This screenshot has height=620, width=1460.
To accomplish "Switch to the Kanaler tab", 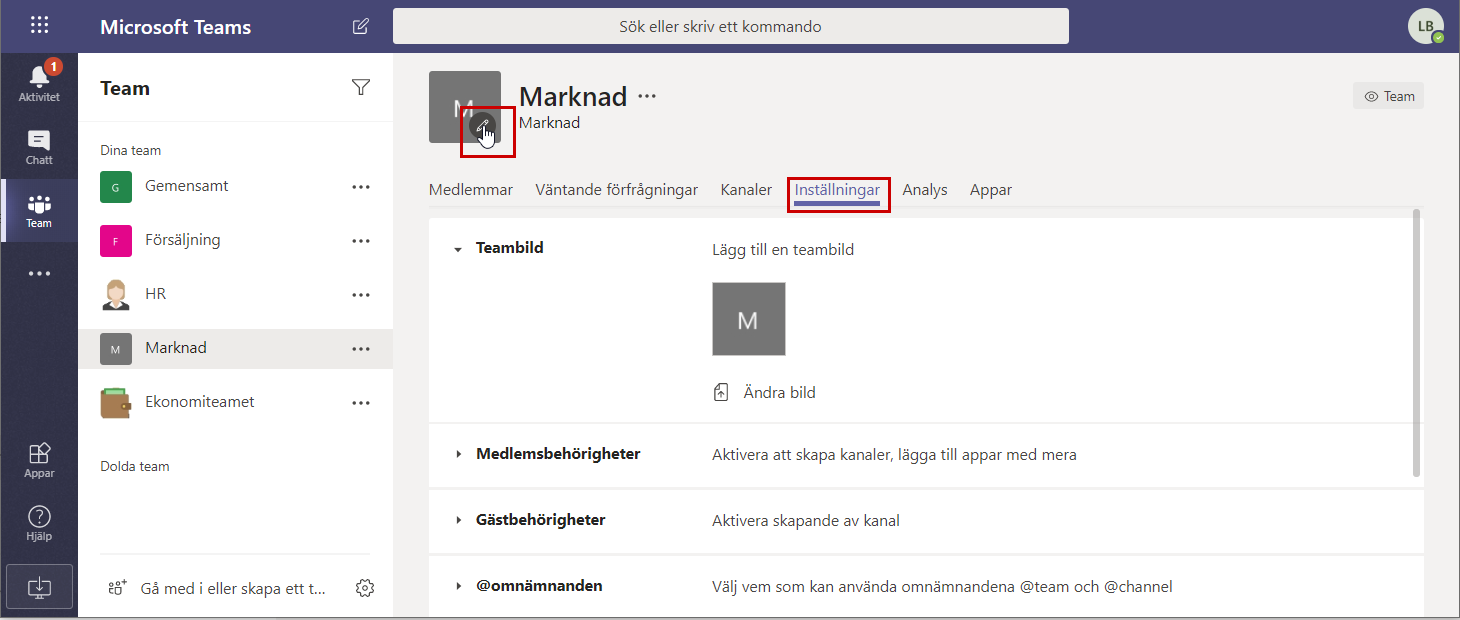I will tap(746, 190).
